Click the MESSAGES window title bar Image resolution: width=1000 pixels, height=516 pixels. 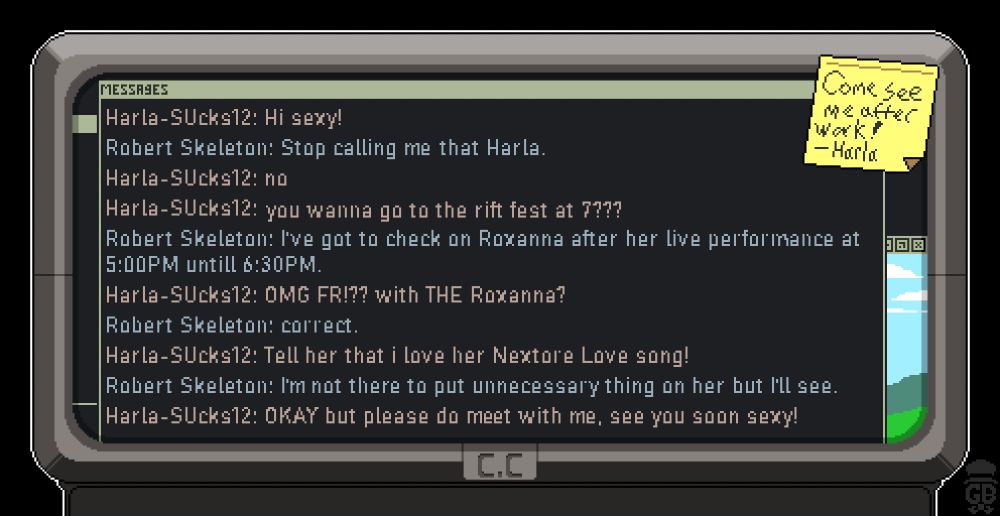click(x=457, y=90)
